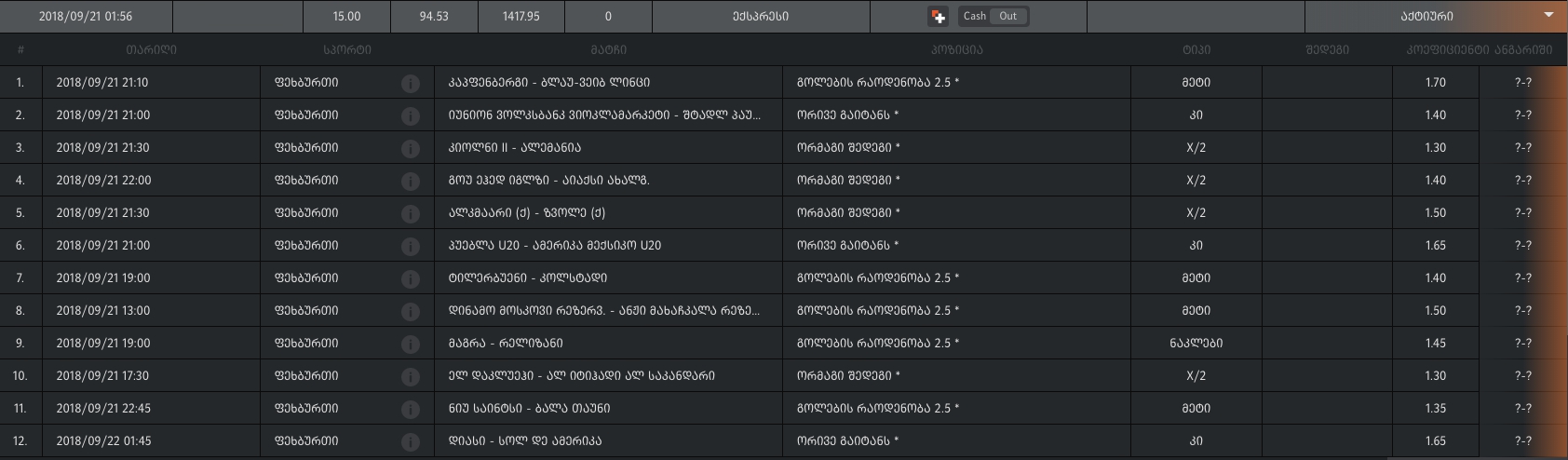This screenshot has width=1568, height=460.
Task: Open info icon for ნიუ საინტსი - ბალა თაუნი
Action: click(x=410, y=409)
